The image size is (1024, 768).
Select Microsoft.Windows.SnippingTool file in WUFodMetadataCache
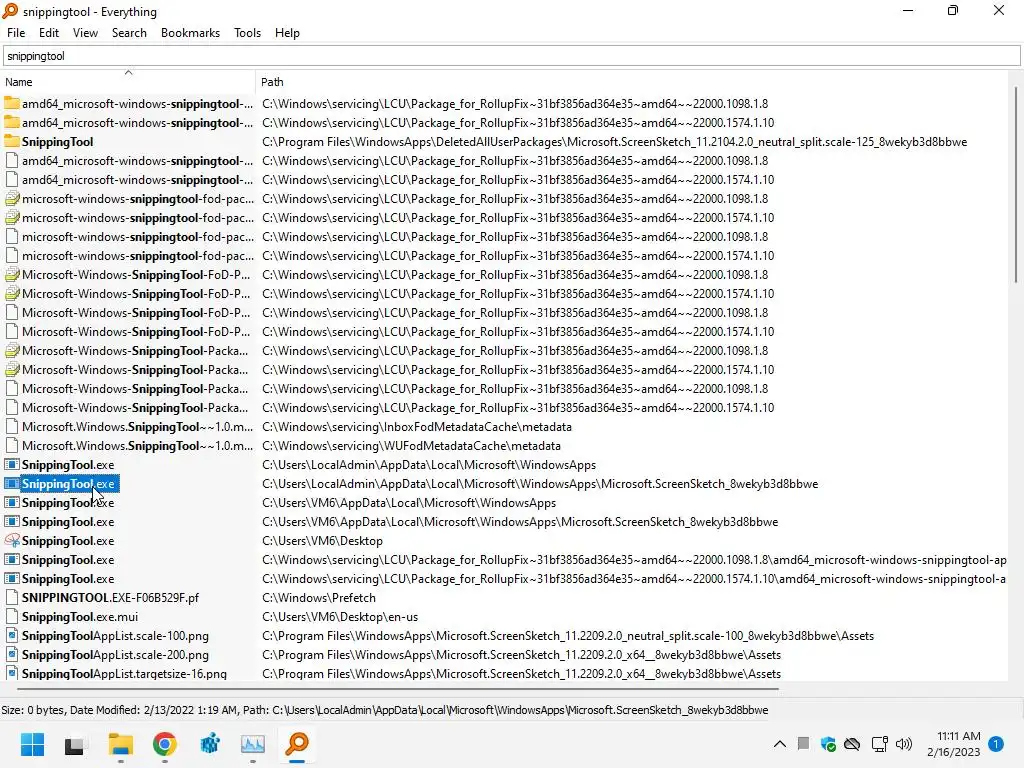point(137,446)
